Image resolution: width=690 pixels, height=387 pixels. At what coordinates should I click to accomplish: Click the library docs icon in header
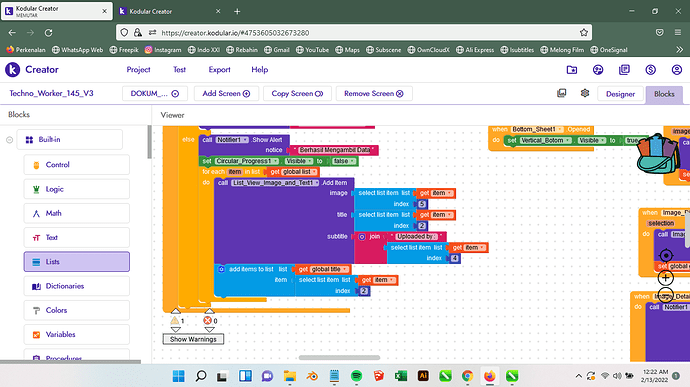(x=624, y=70)
